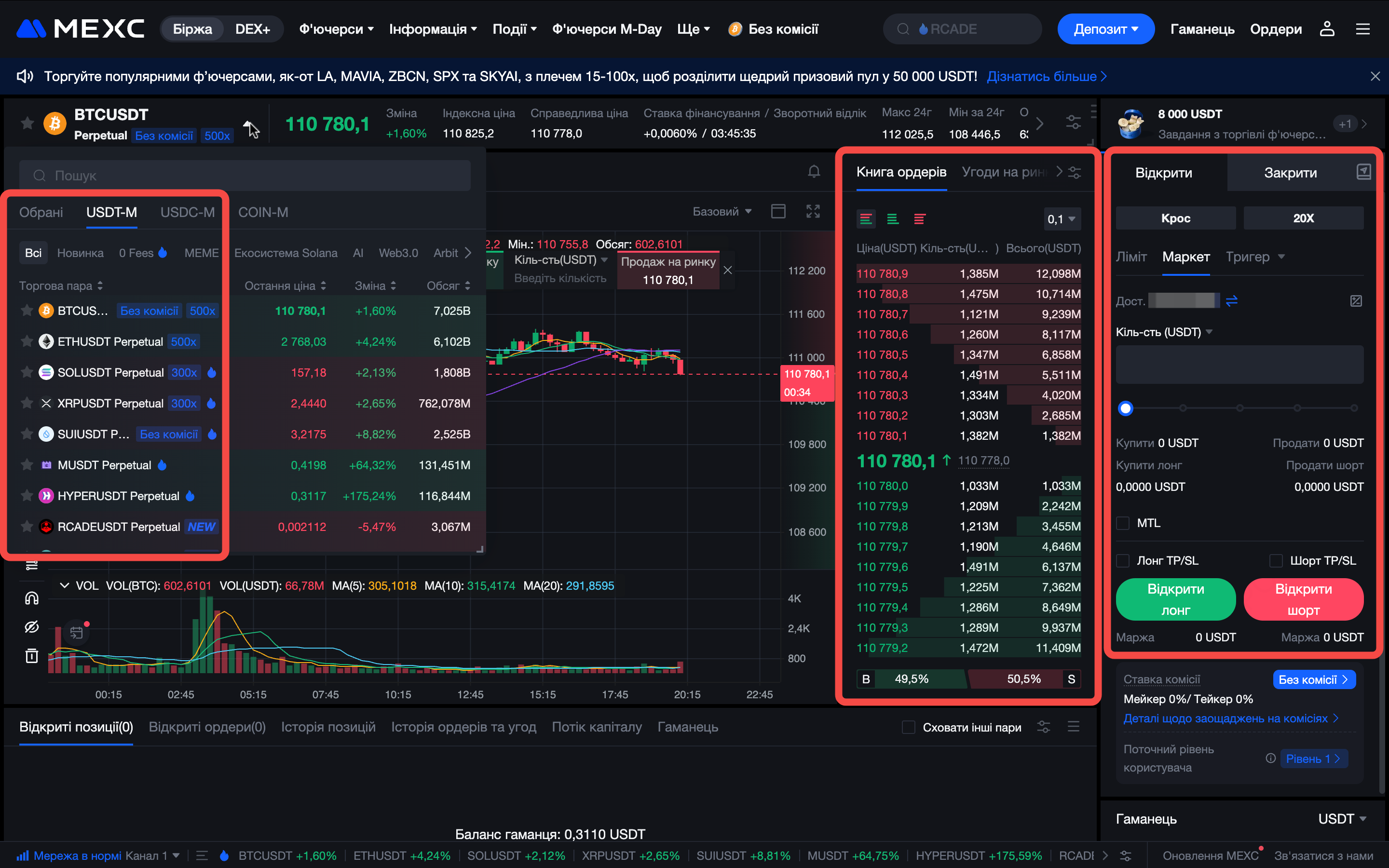Open the Базовий chart mode dropdown
The image size is (1389, 868).
point(722,211)
